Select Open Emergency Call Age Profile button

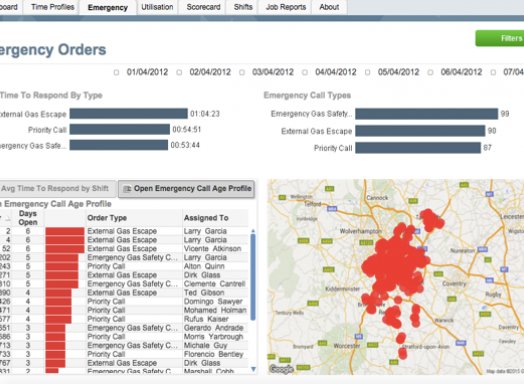[x=187, y=189]
